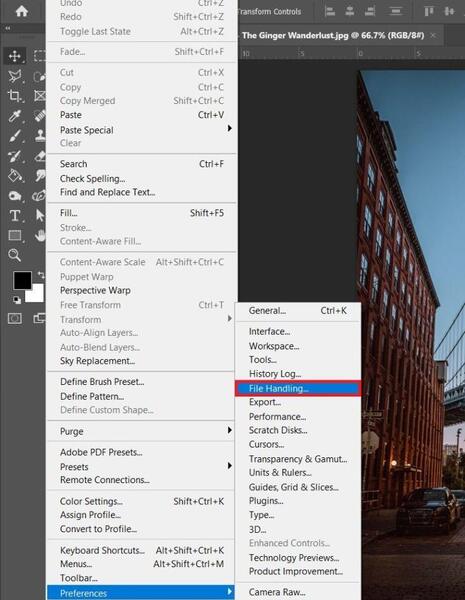Change the screen mode

tap(39, 318)
